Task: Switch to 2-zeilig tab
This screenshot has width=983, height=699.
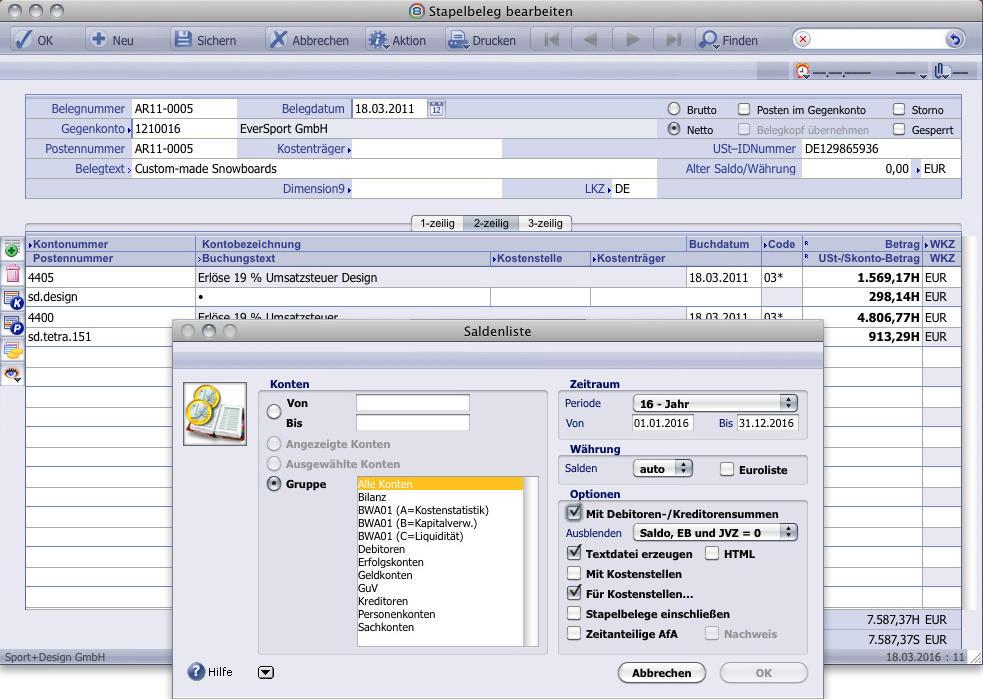Action: 491,223
